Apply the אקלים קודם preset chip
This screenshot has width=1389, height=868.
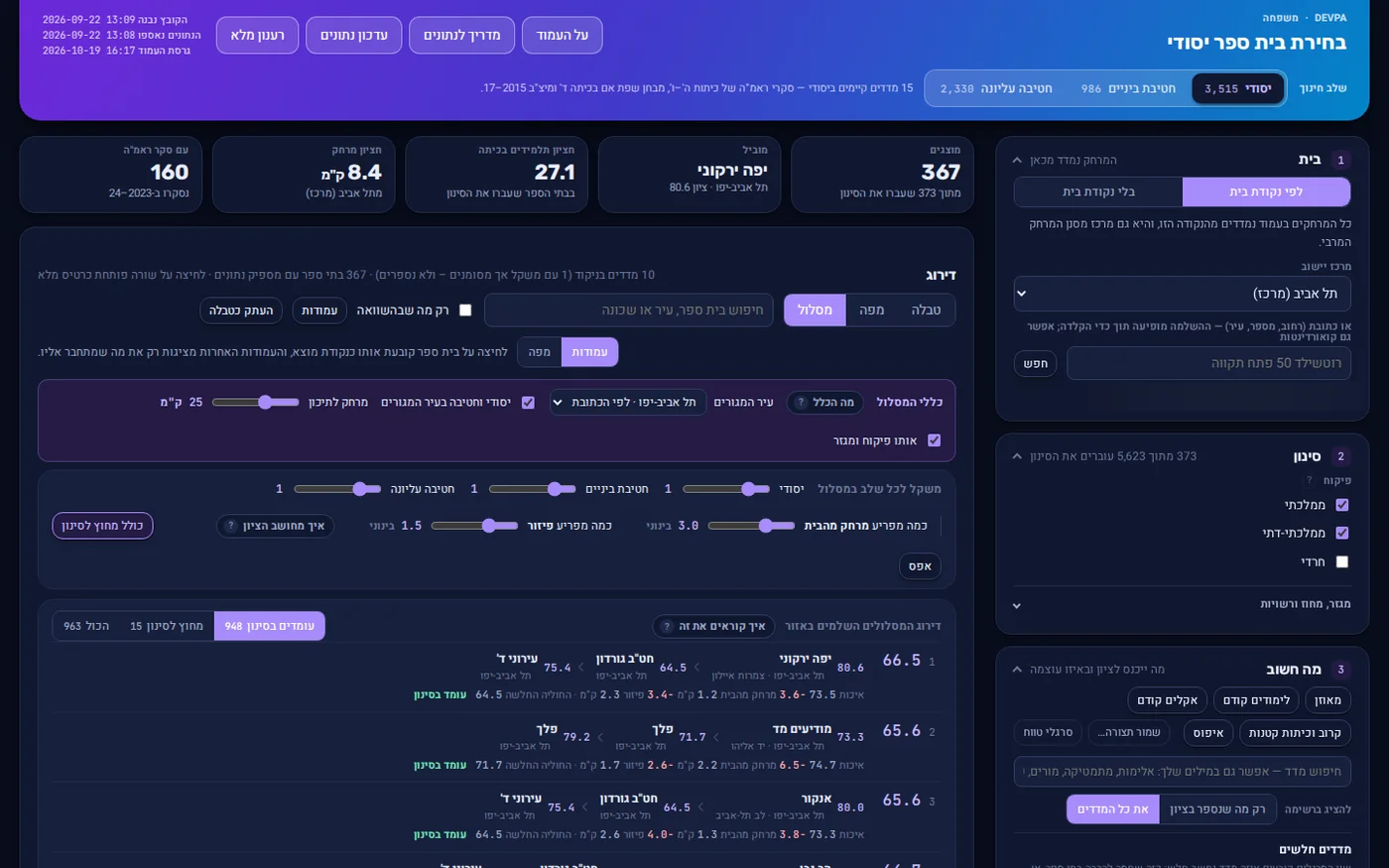coord(1167,700)
